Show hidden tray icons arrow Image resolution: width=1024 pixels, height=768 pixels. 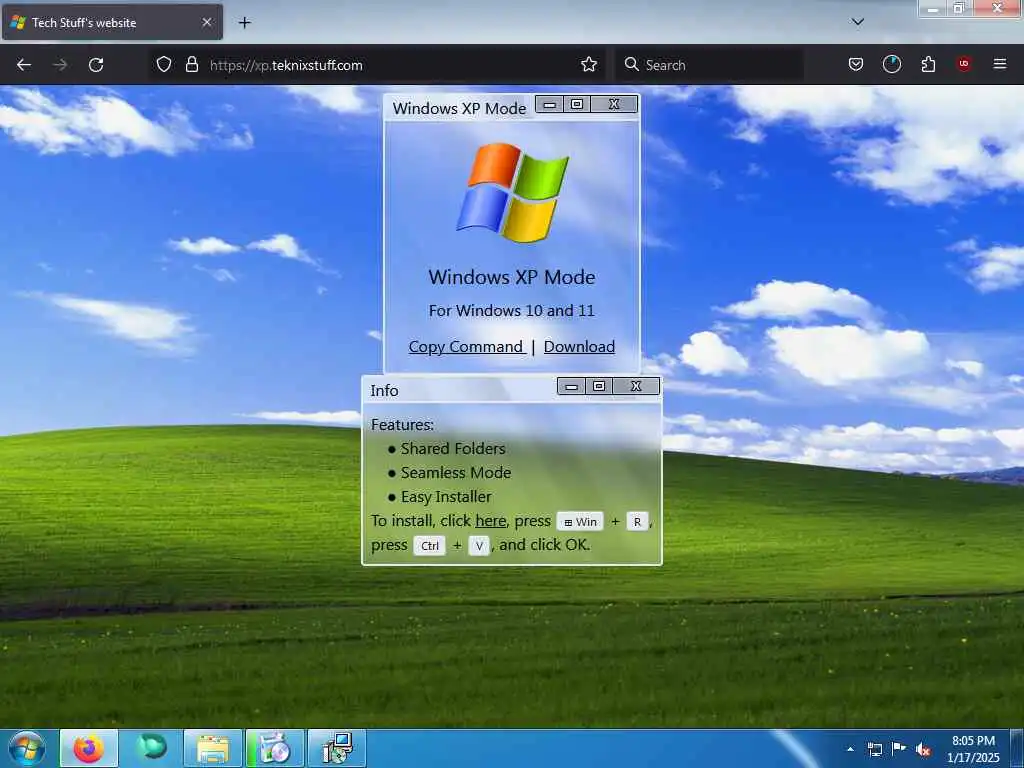pos(850,749)
